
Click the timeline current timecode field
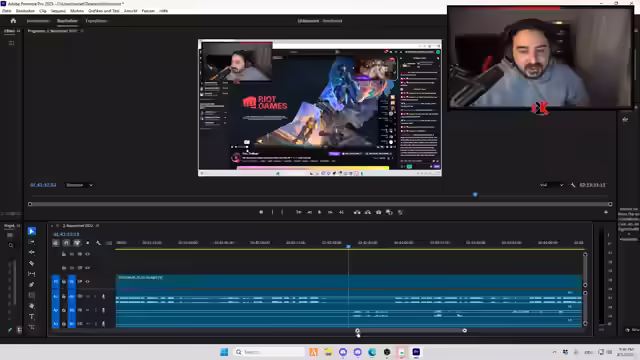coord(67,234)
